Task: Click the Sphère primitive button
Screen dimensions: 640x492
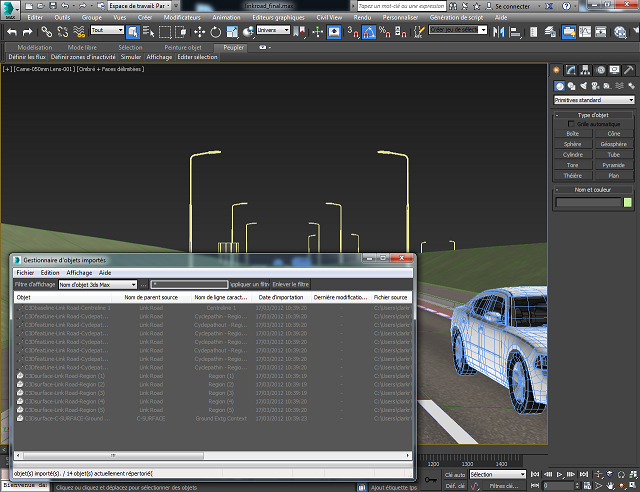Action: coord(573,144)
